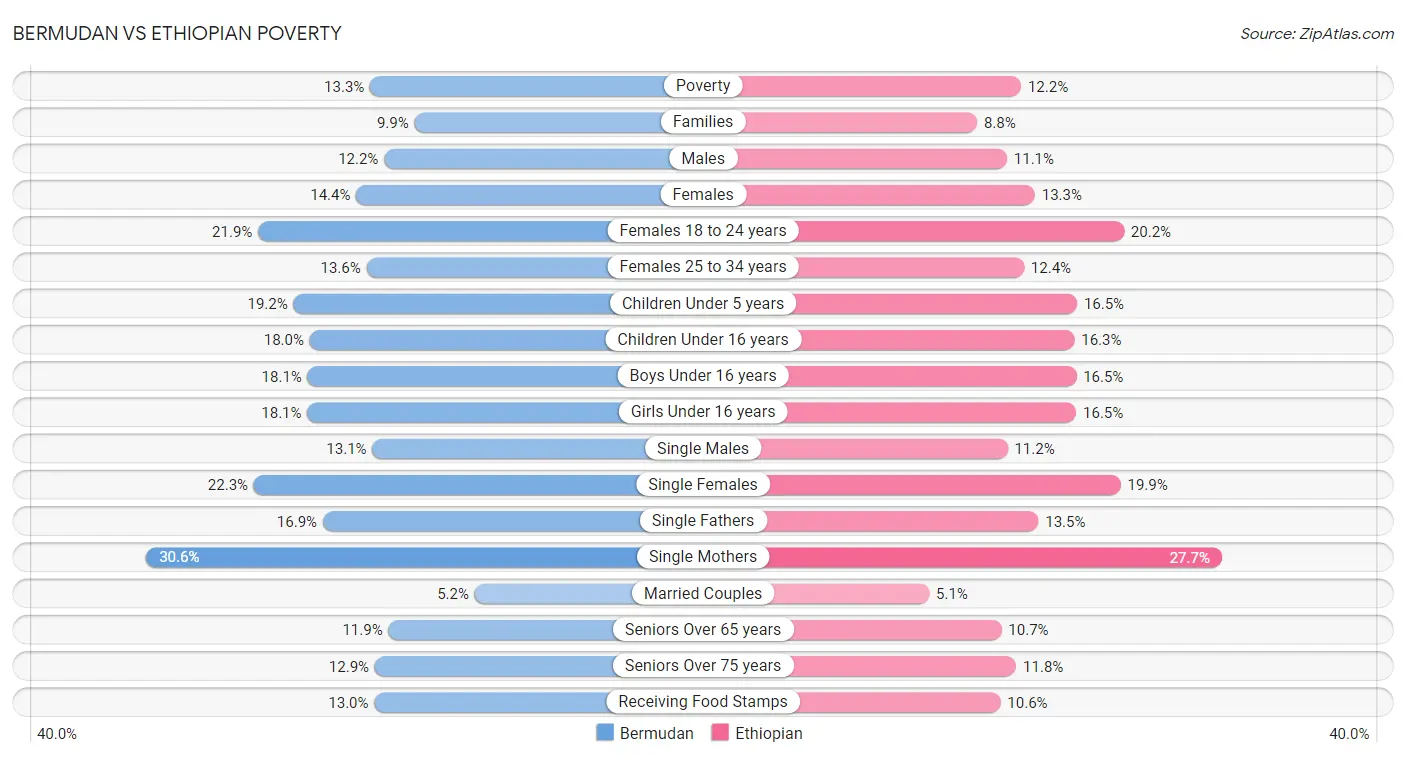
Task: Click the blue Boys Under 16 years bar
Action: pos(505,376)
